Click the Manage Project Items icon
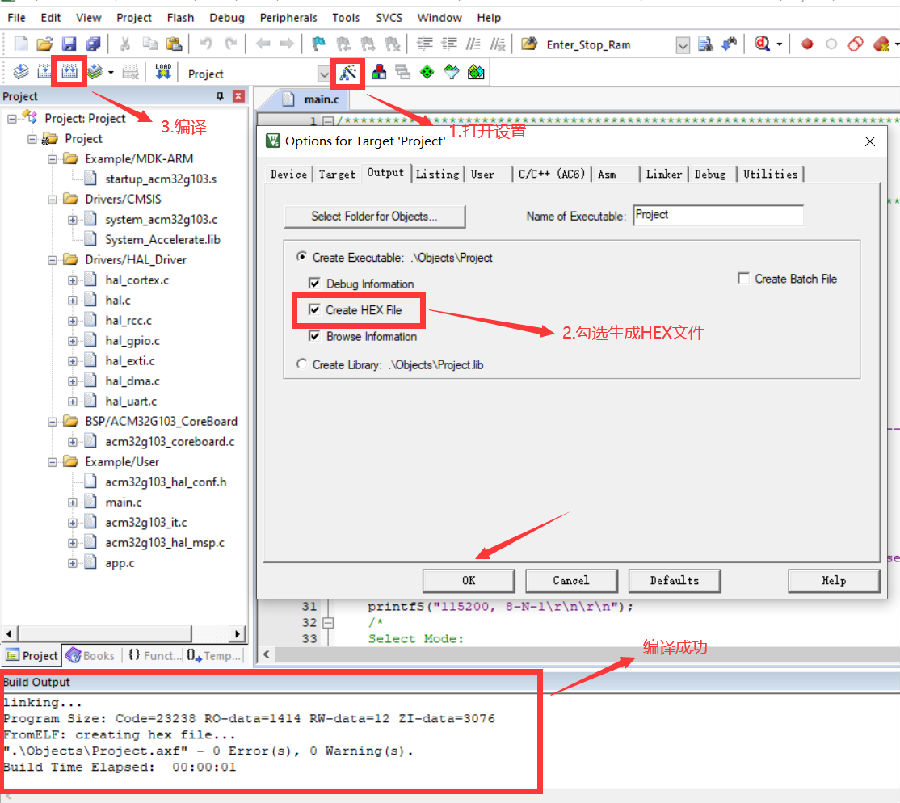 click(379, 72)
